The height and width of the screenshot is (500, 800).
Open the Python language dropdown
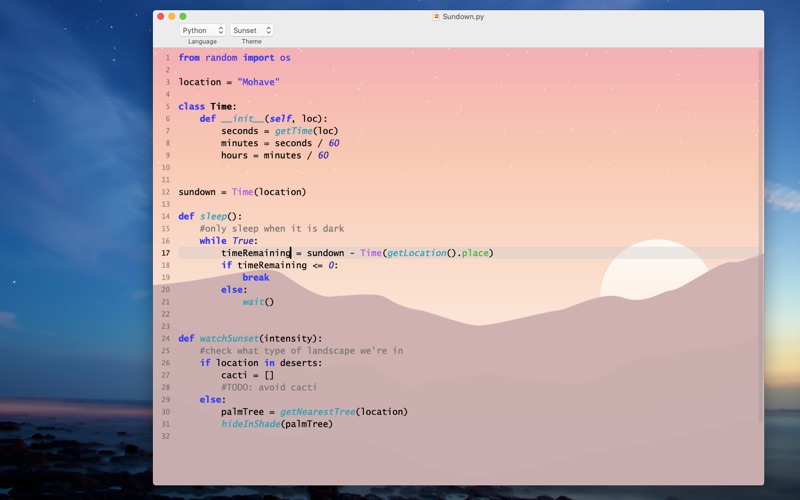coord(202,30)
